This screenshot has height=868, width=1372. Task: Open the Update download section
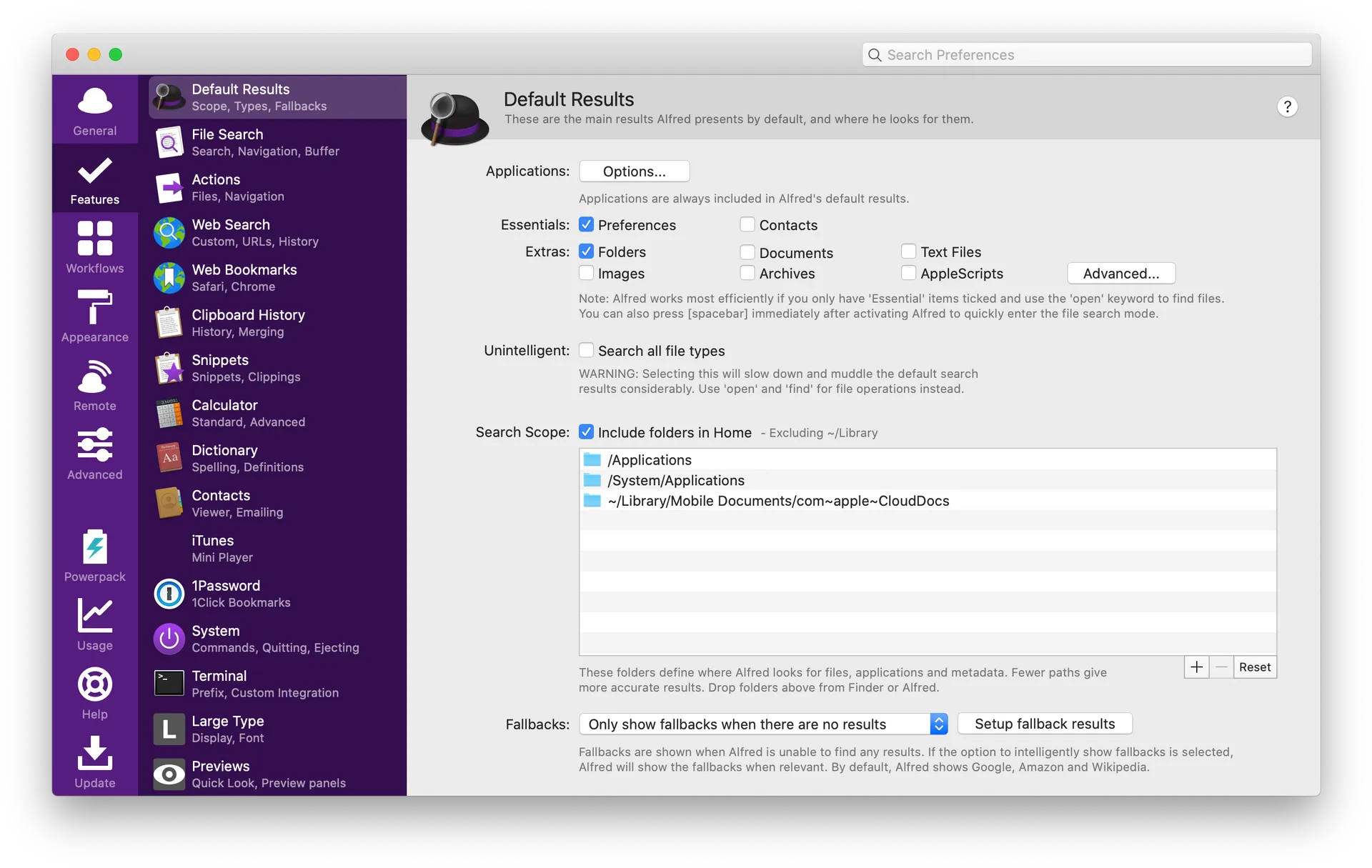(94, 762)
